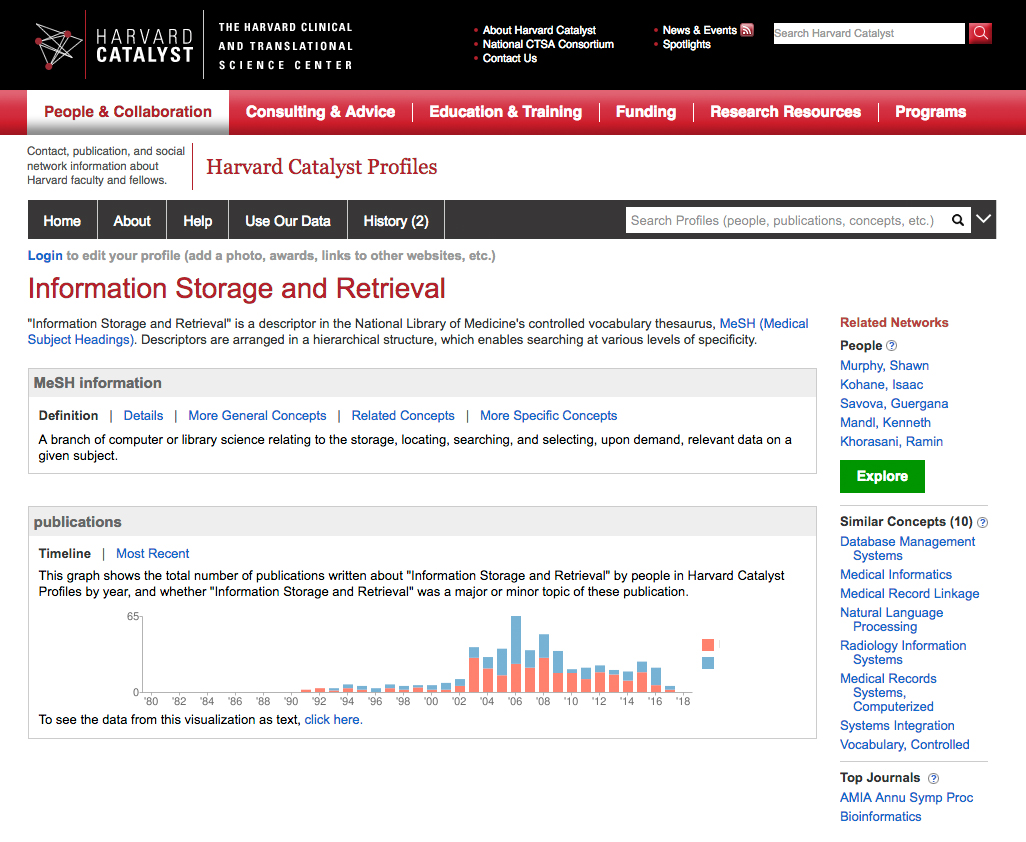Click the green Explore button

point(882,476)
